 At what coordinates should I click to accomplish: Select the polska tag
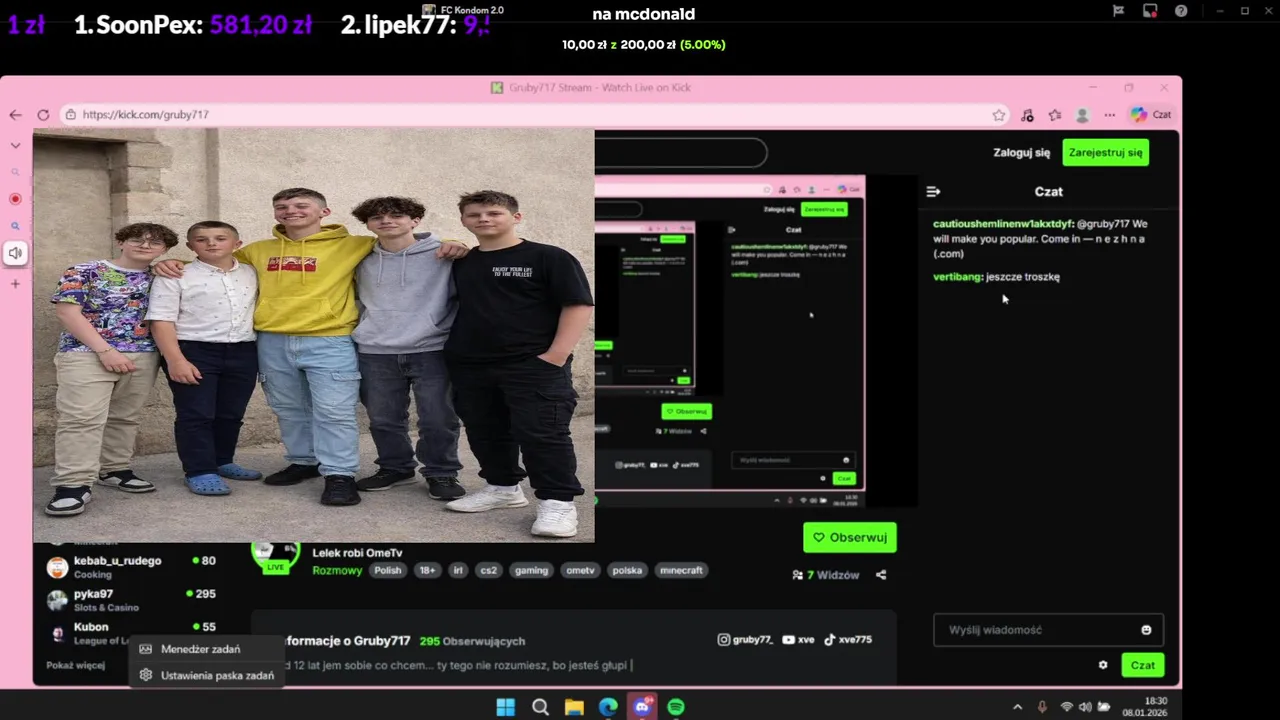(627, 570)
